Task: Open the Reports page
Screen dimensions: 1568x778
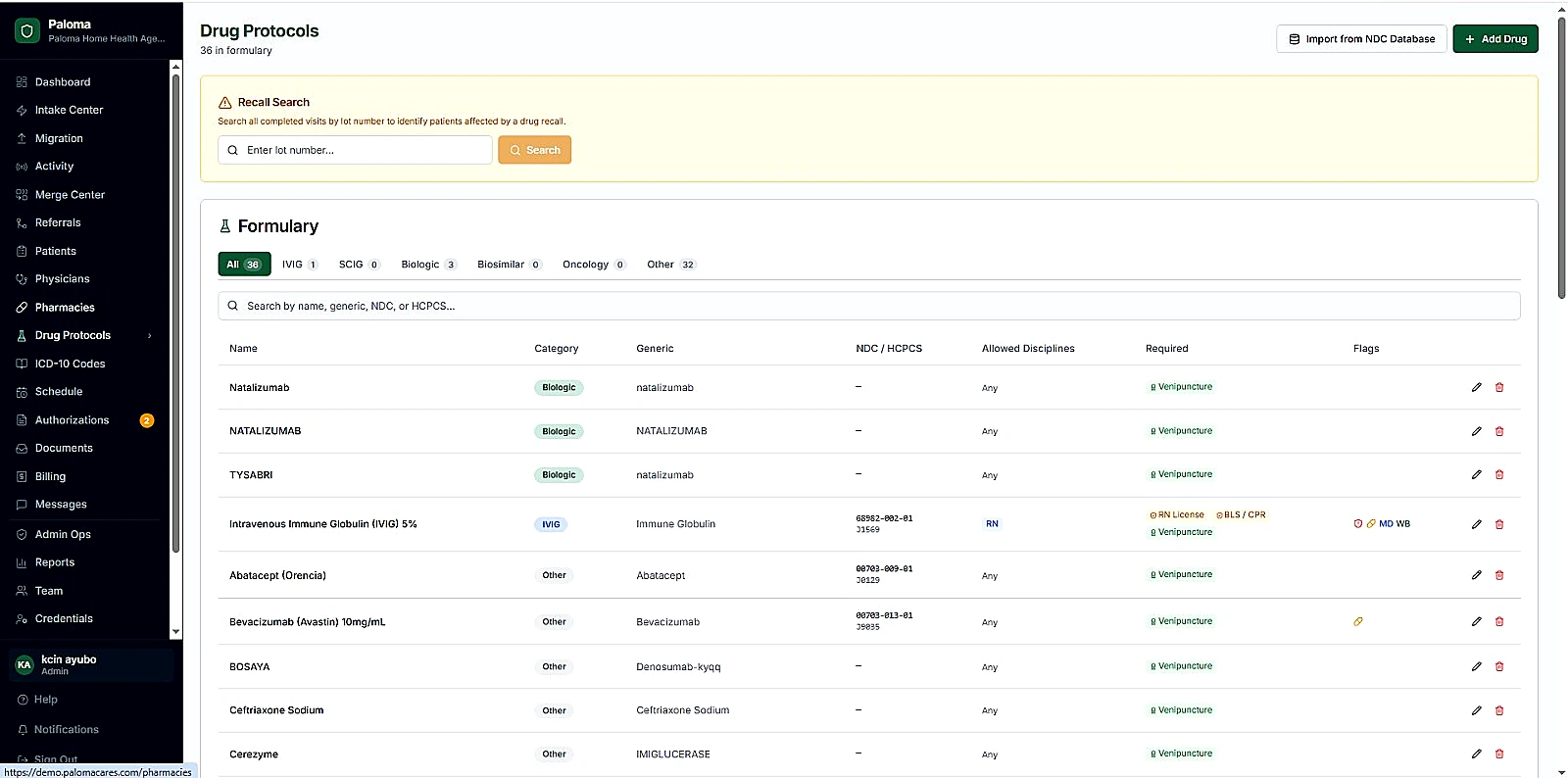Action: tap(55, 562)
